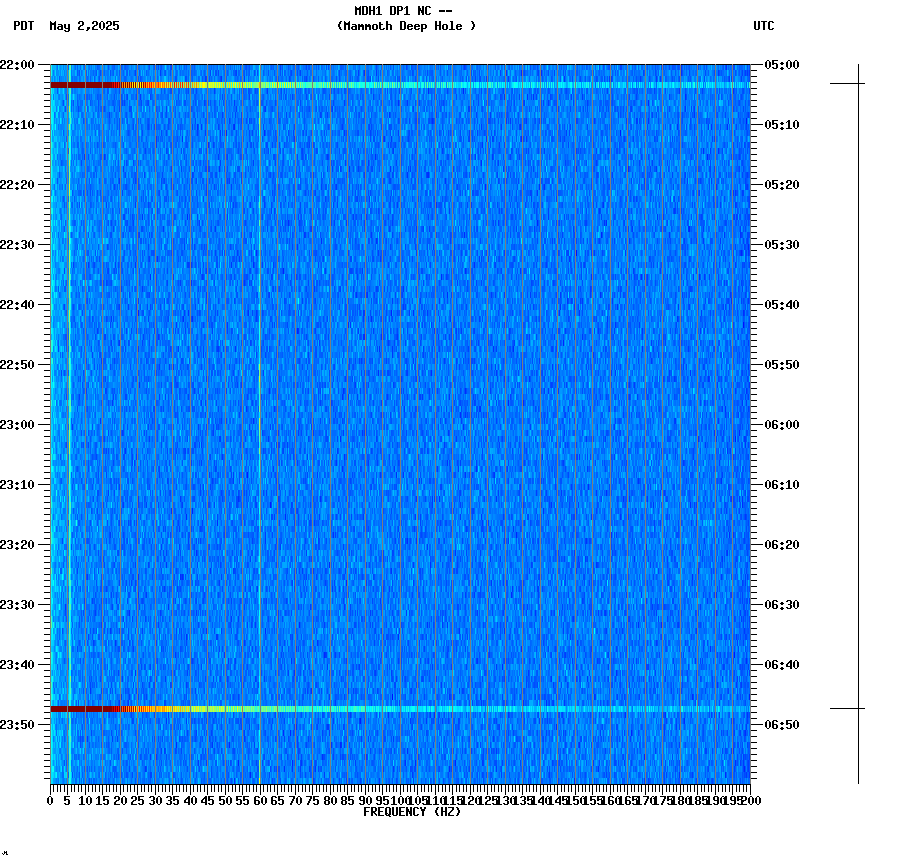Click the small .m text at bottom left
The image size is (902, 864).
click(x=7, y=855)
